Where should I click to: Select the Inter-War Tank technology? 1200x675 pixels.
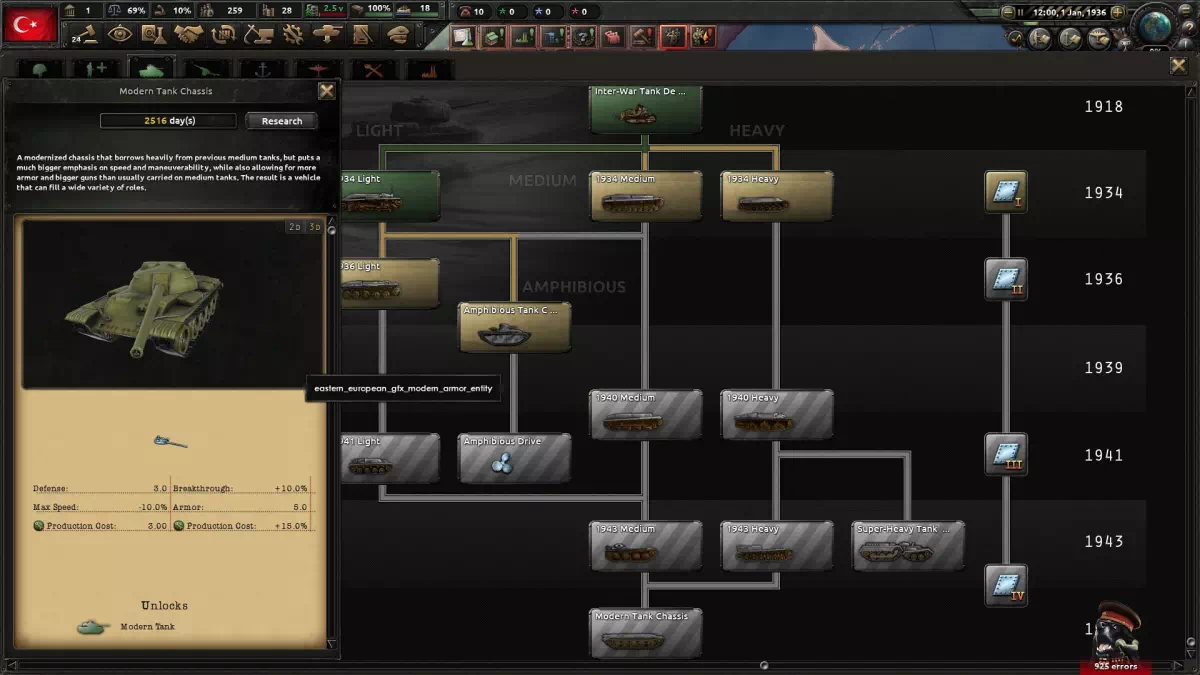[x=646, y=109]
